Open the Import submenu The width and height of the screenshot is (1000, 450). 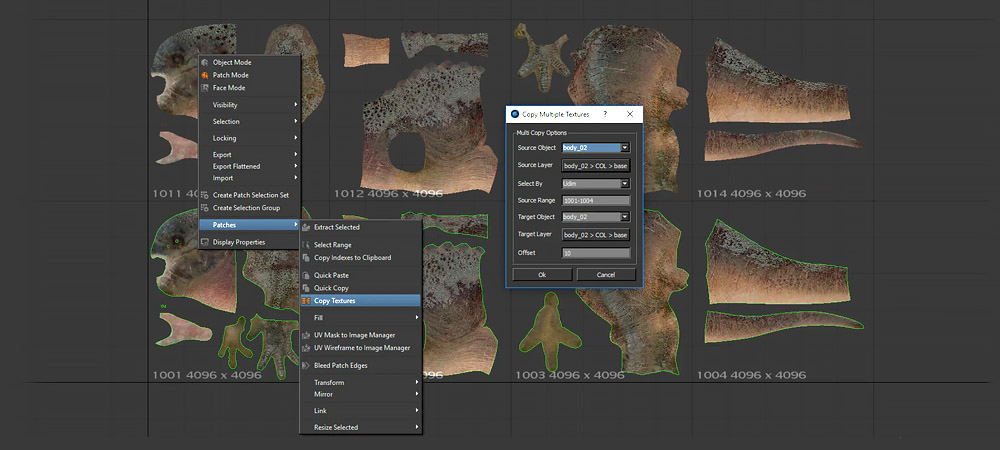[249, 178]
